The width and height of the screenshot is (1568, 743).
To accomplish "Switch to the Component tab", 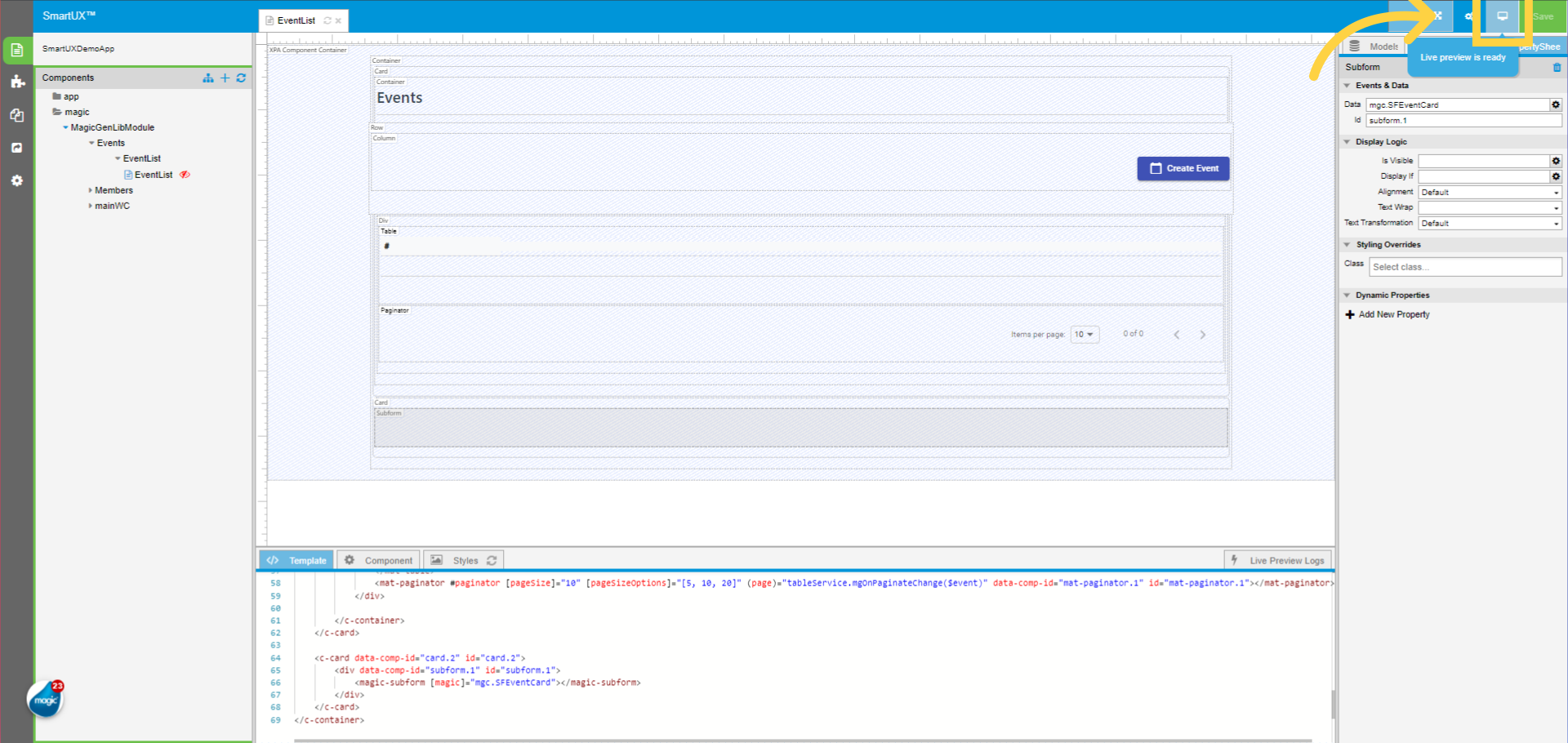I will (380, 560).
